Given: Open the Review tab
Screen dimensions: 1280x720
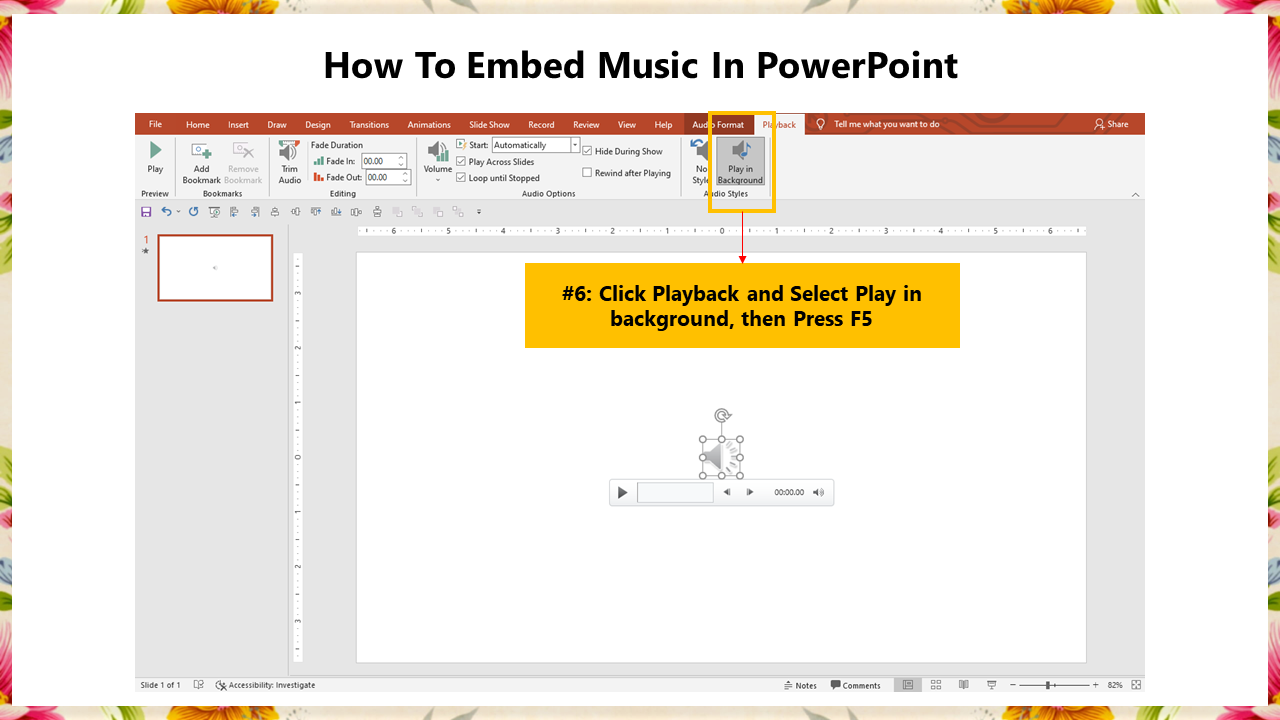Looking at the screenshot, I should pos(586,125).
